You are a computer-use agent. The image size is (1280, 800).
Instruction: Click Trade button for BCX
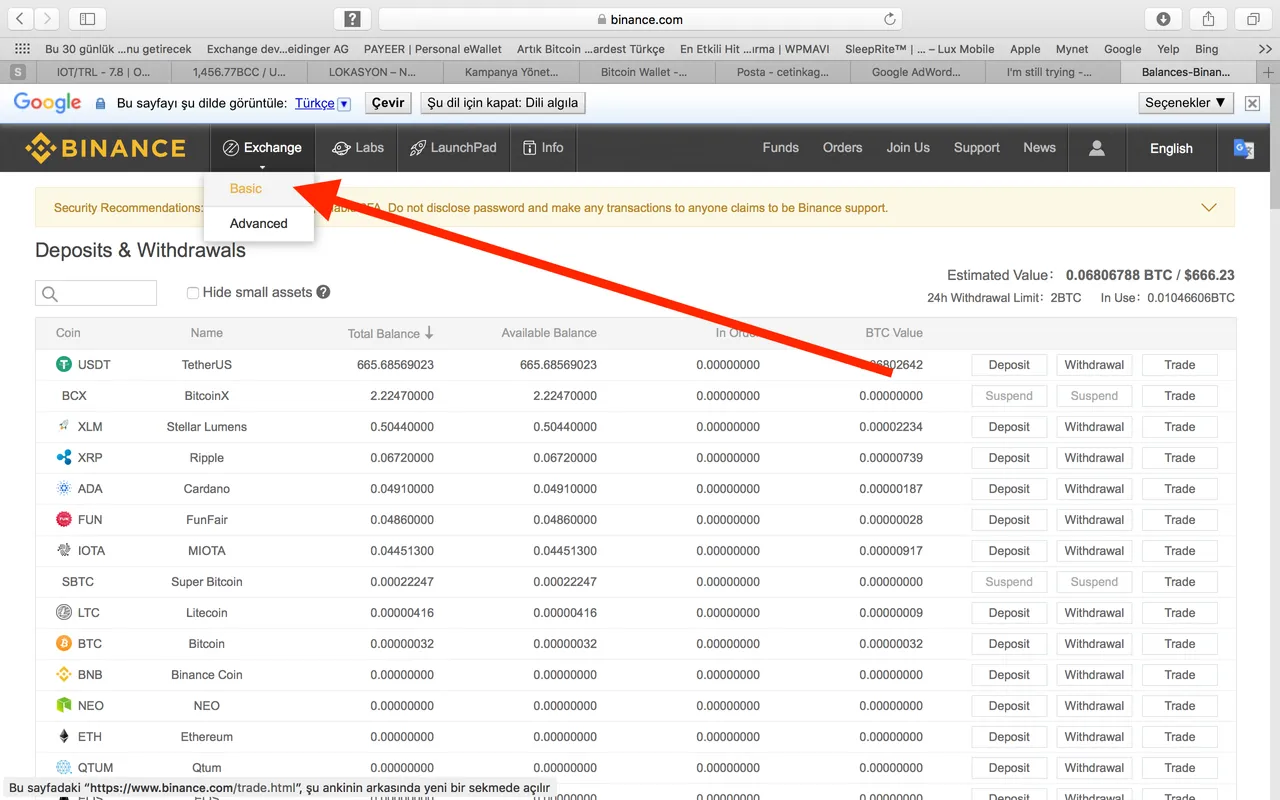pyautogui.click(x=1180, y=396)
